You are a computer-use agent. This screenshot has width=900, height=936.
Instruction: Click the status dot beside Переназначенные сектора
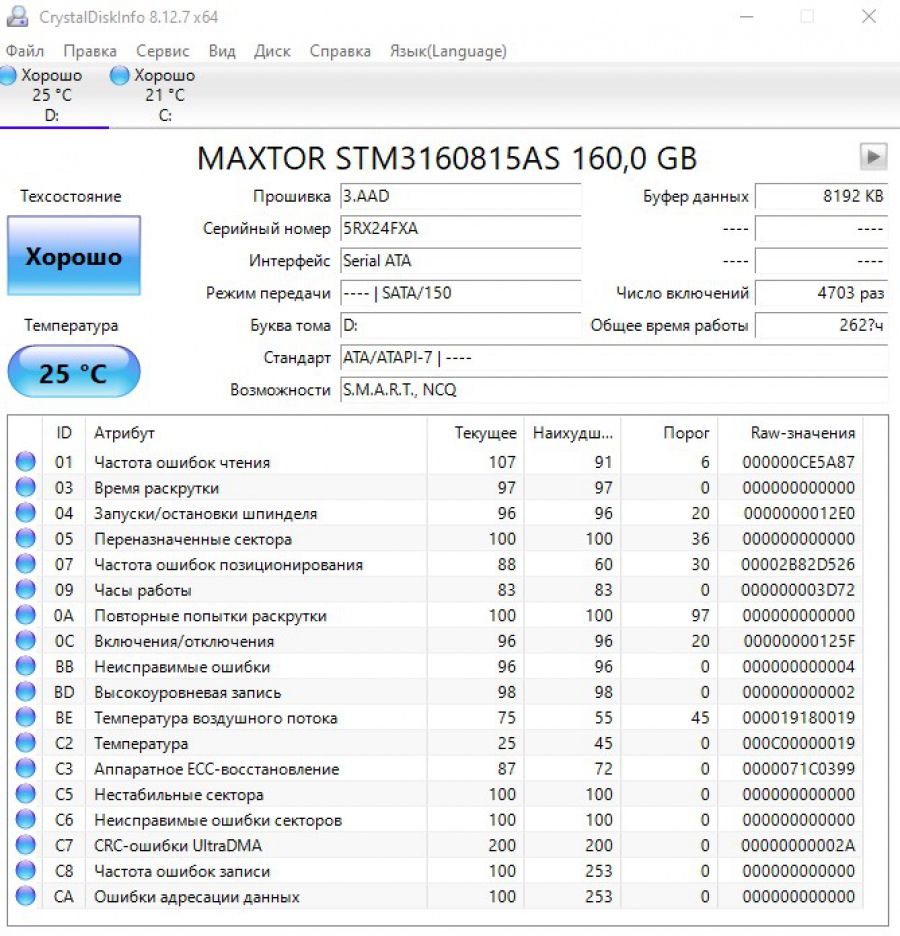point(25,538)
